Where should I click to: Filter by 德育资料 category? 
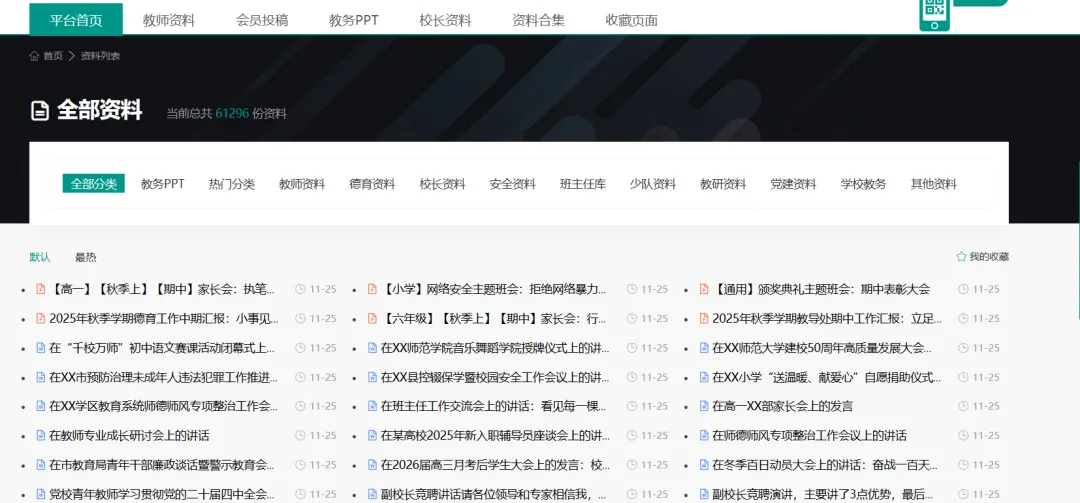pos(372,184)
